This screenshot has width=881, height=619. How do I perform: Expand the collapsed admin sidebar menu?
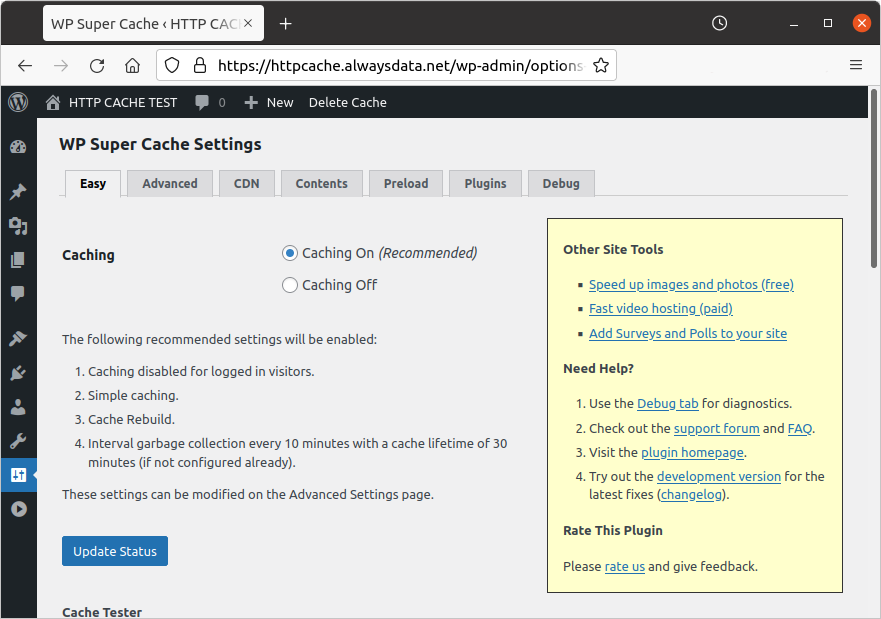18,508
